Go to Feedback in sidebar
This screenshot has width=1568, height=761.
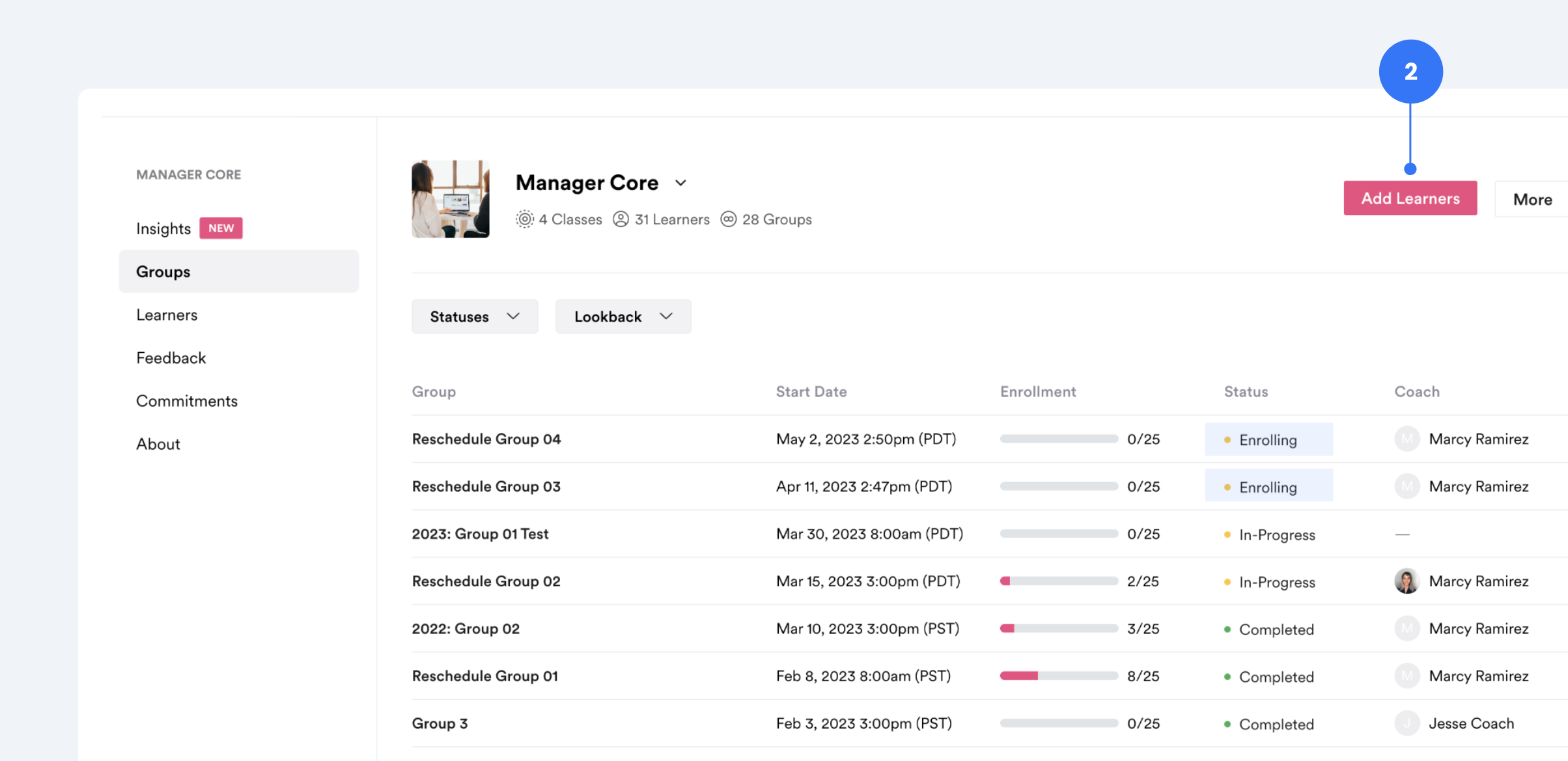pos(171,358)
